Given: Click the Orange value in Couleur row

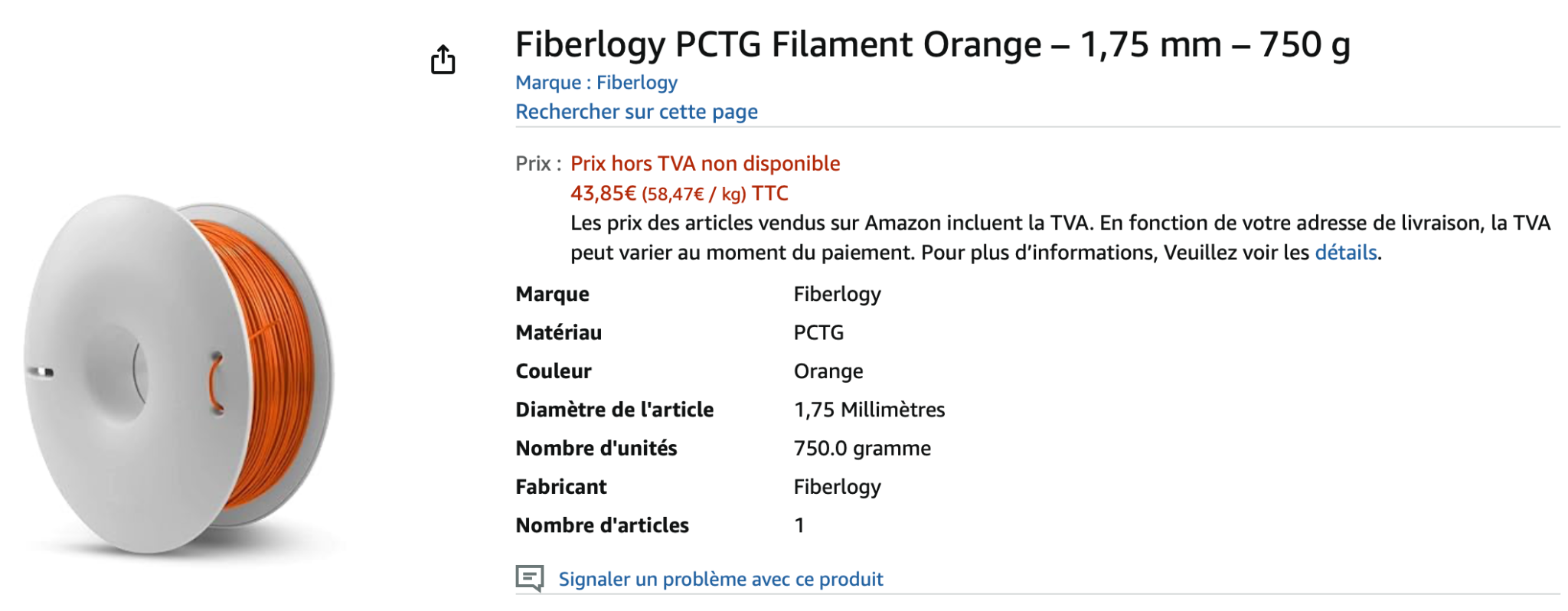Looking at the screenshot, I should (x=828, y=371).
